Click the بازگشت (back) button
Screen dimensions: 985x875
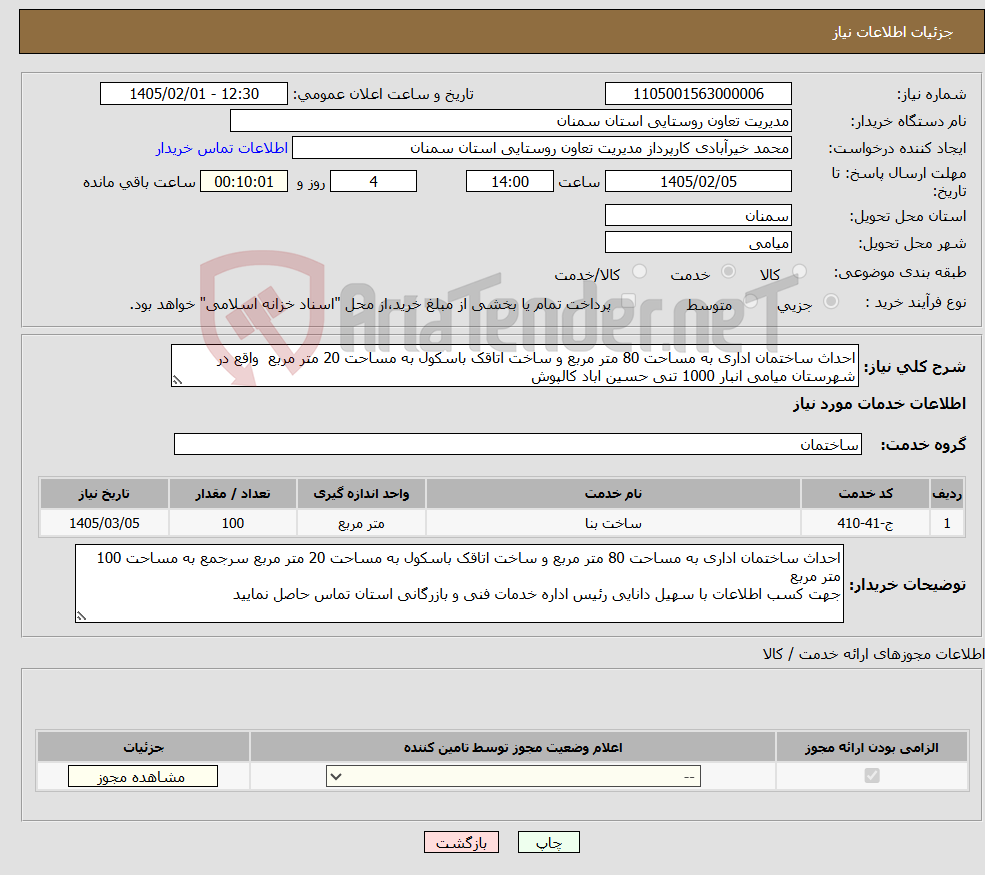tap(461, 842)
